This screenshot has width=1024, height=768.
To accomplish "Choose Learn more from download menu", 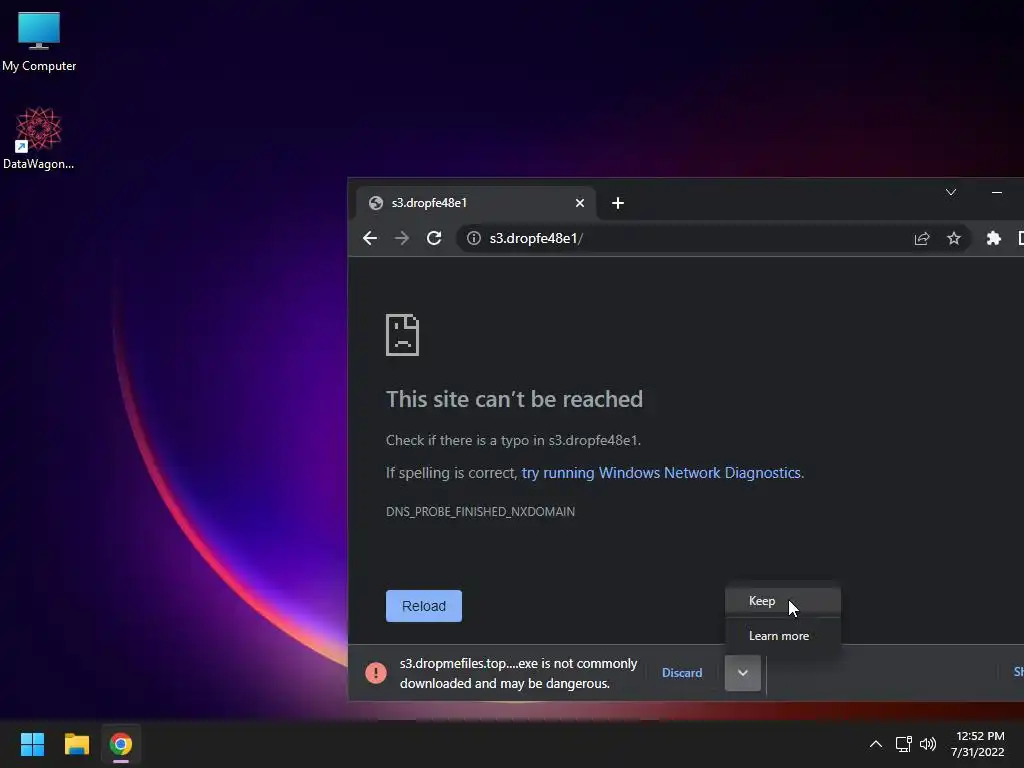I will [783, 635].
